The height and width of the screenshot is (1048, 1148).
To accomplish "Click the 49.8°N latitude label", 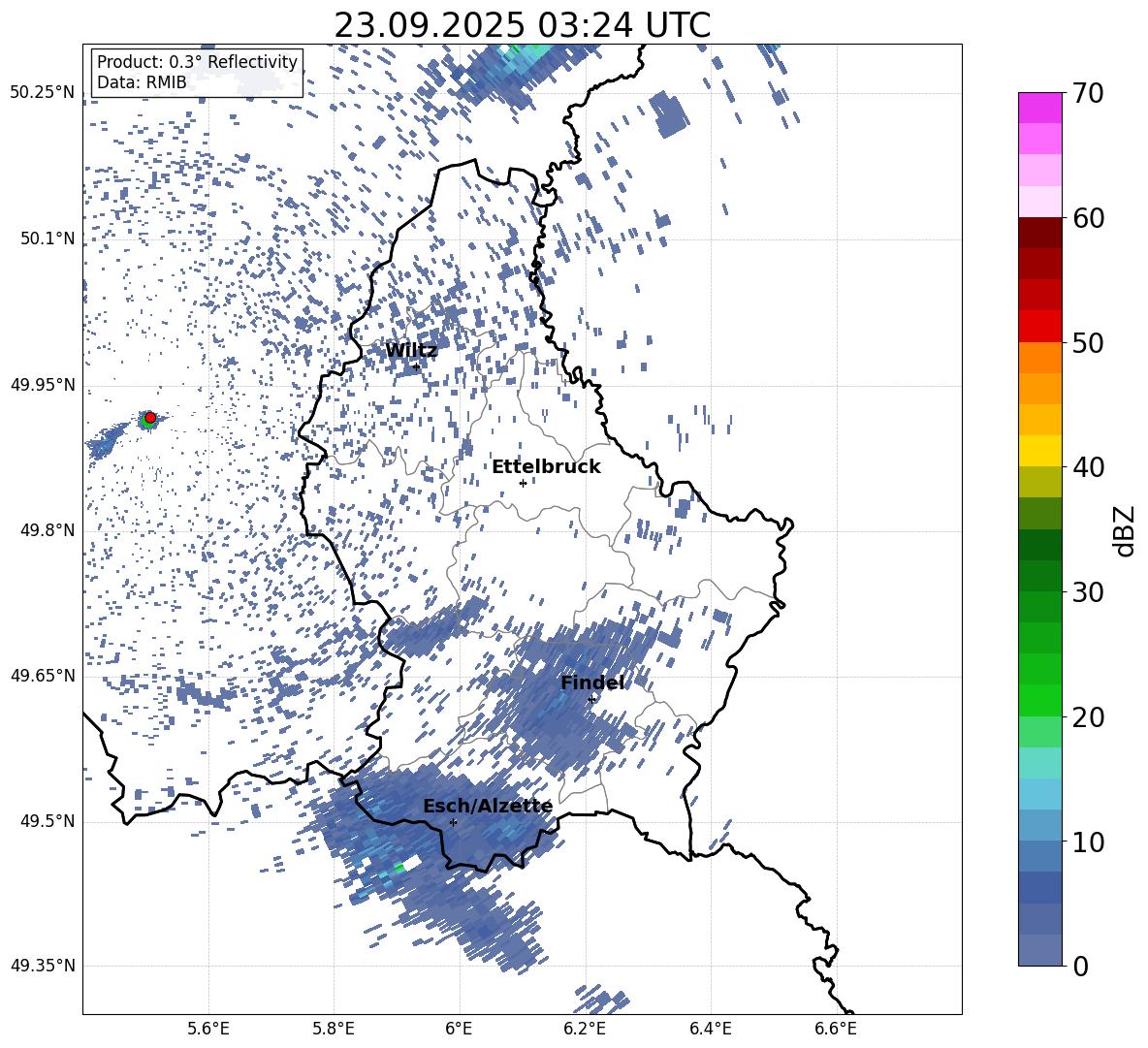I will 47,530.
